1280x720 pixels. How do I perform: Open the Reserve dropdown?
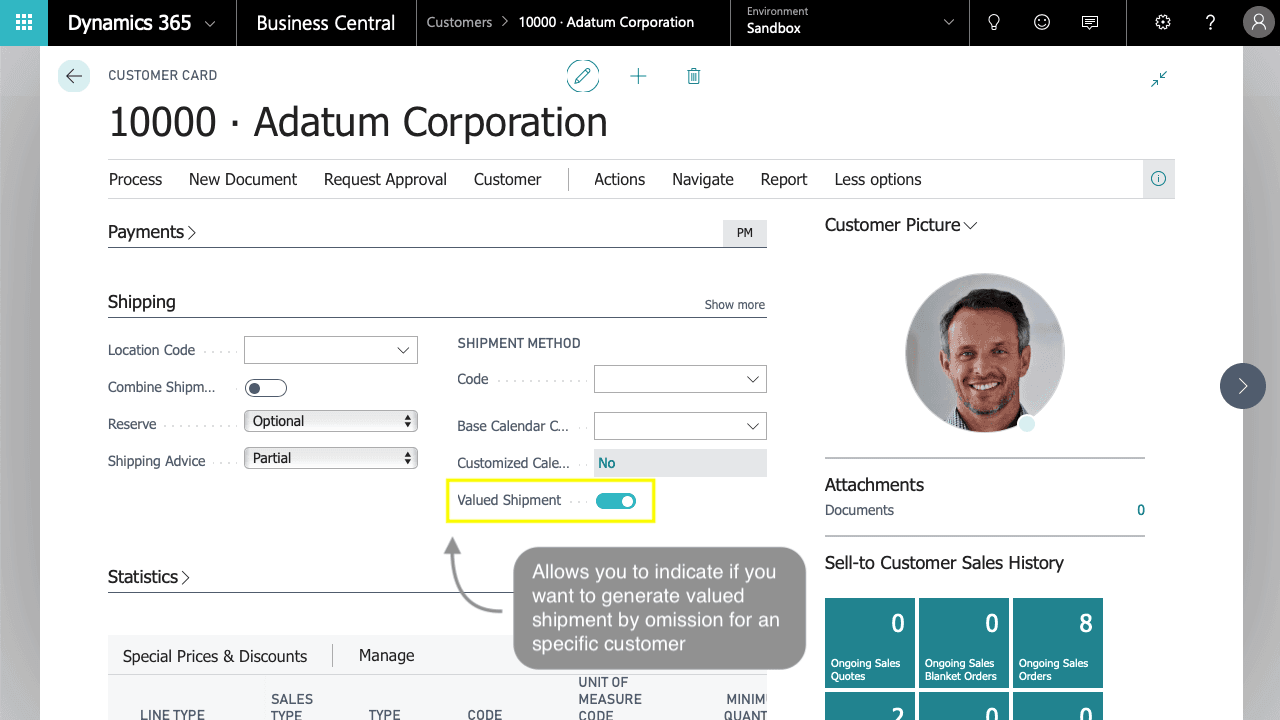(331, 421)
